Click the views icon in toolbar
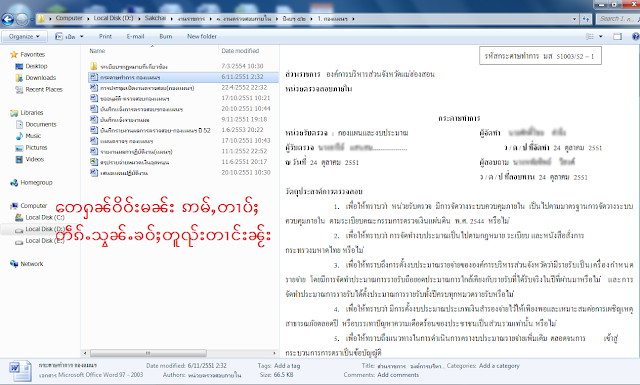The image size is (640, 385). (590, 36)
